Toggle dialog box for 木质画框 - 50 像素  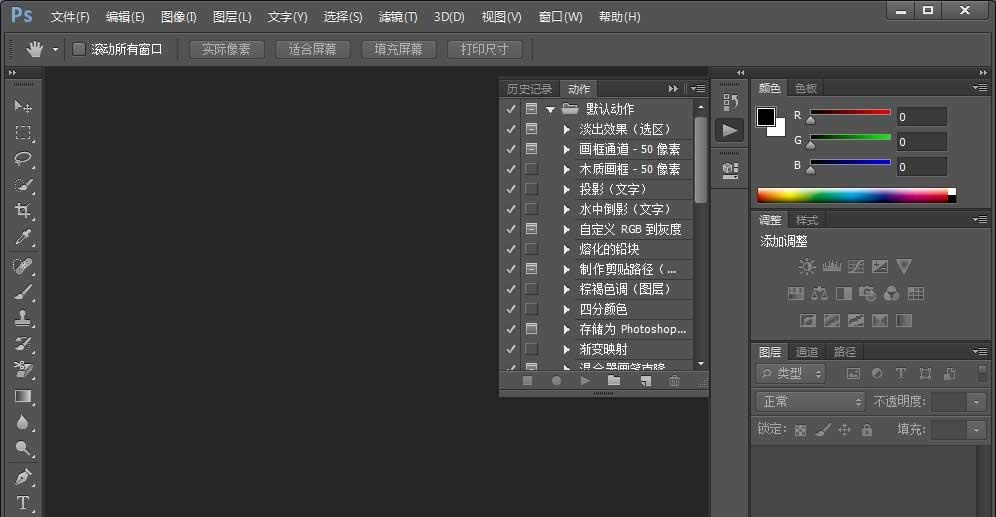531,169
